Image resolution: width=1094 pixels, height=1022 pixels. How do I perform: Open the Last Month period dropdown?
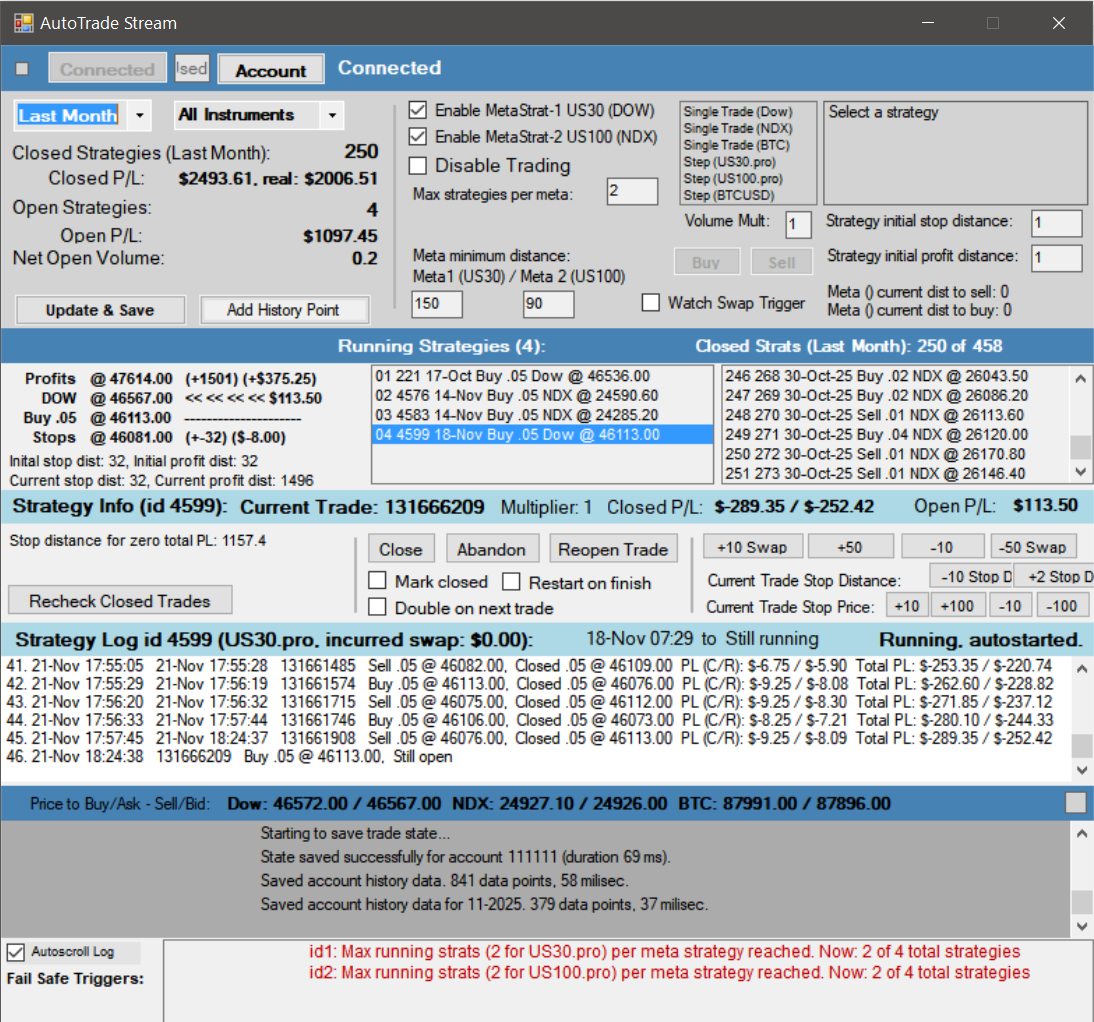tap(139, 116)
